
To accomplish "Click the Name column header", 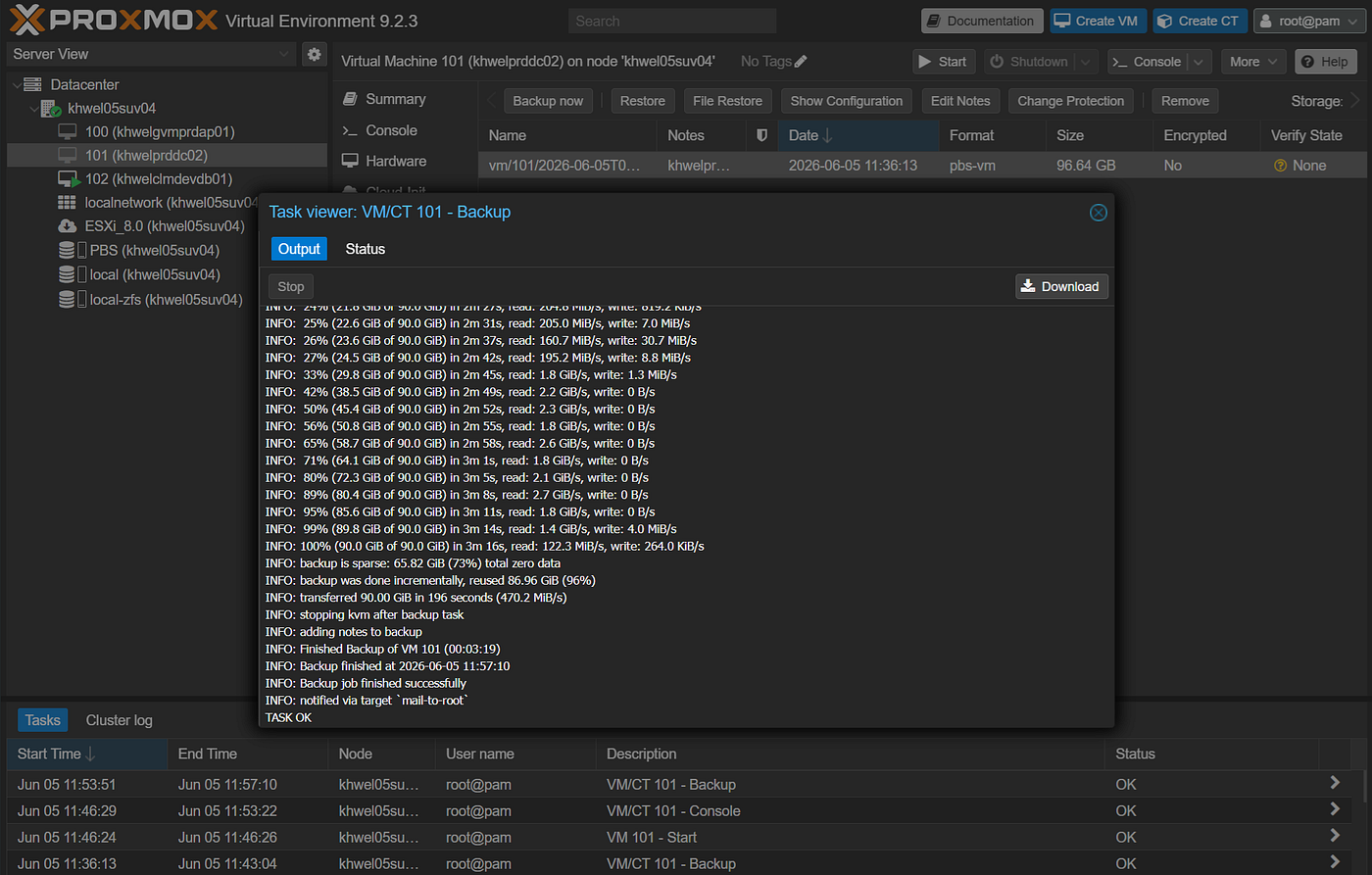I will tap(568, 135).
